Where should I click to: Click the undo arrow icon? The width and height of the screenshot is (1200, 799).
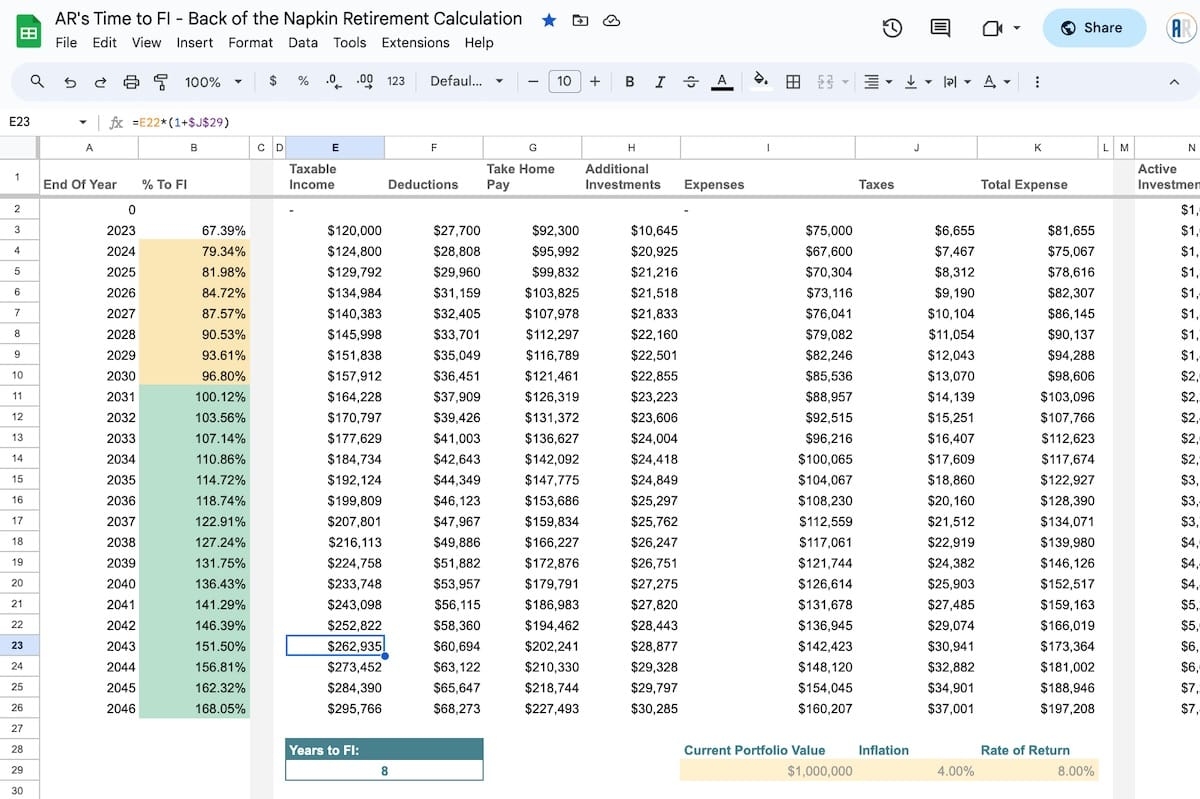(69, 82)
